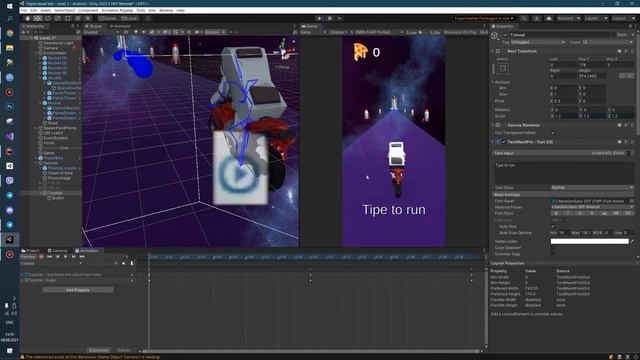Switch to the Project tab
This screenshot has width=640, height=360.
click(x=31, y=251)
